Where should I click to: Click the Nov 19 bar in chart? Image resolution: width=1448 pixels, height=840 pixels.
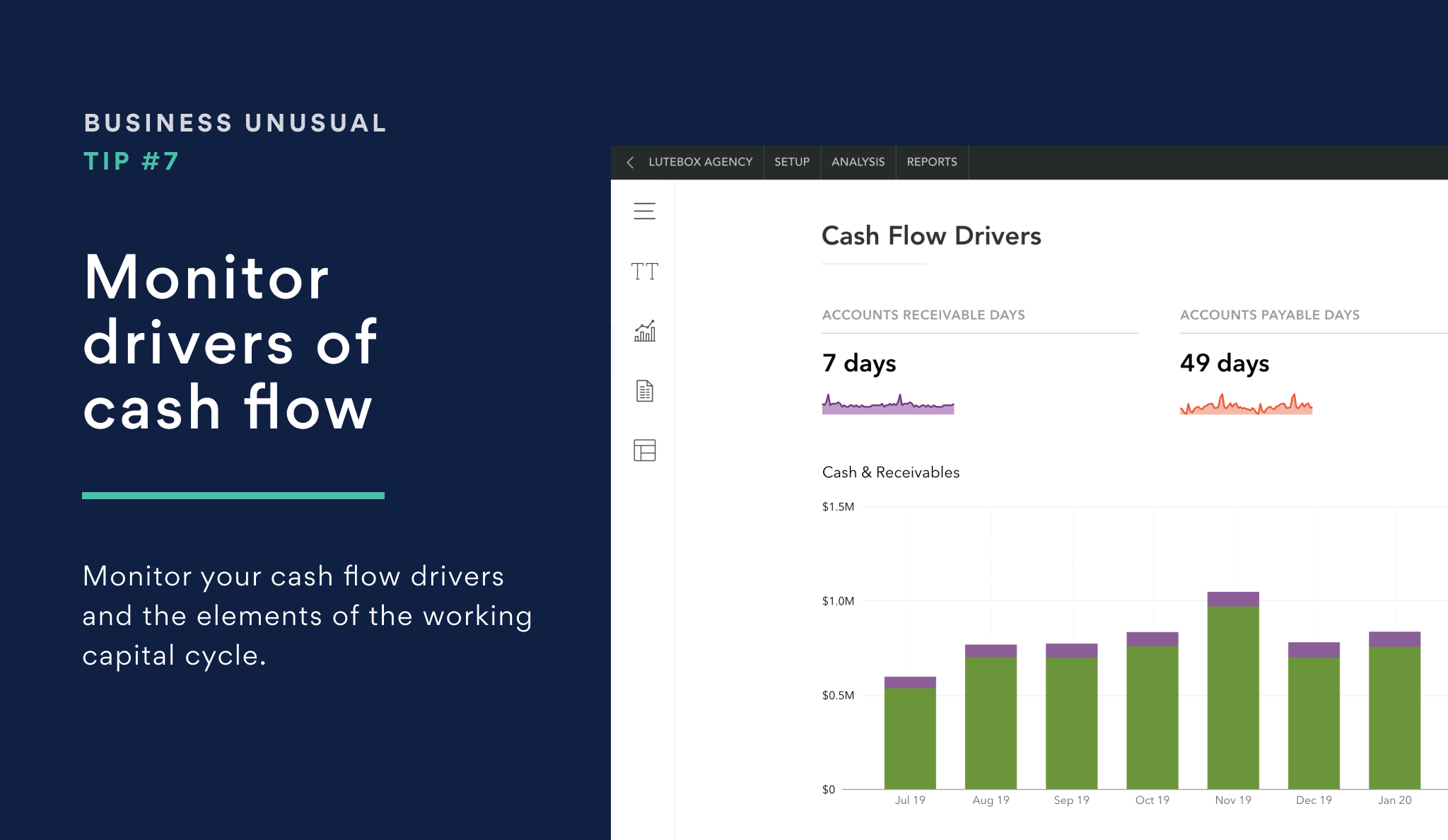[1233, 690]
